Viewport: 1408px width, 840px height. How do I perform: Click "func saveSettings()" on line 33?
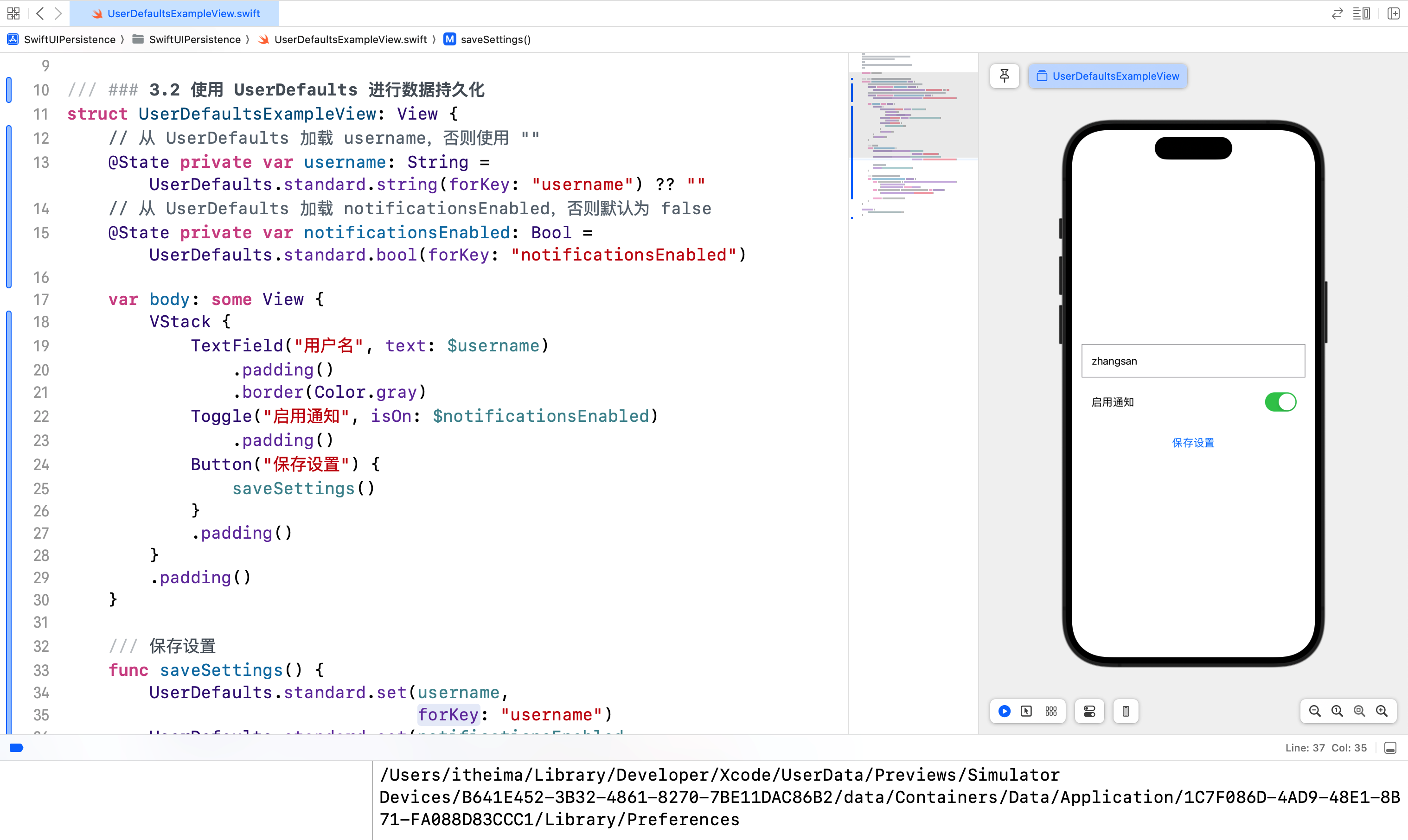point(205,670)
